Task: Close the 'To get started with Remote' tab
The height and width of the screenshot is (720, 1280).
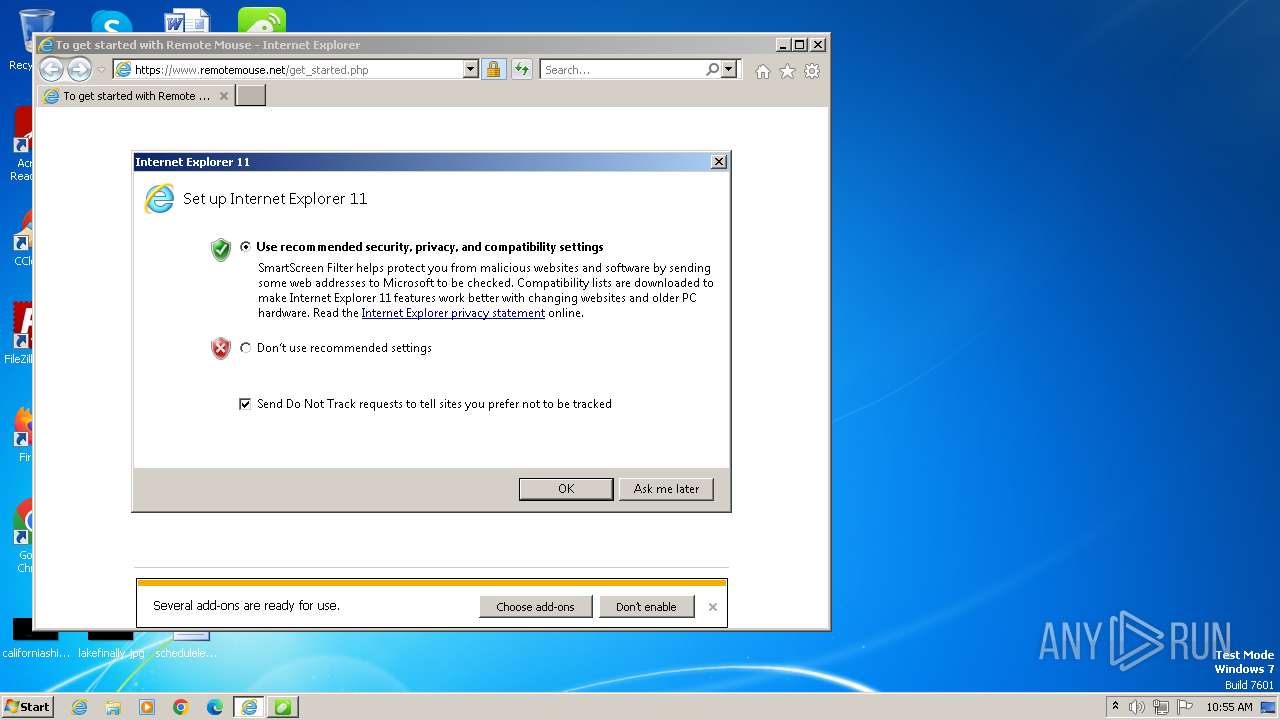Action: (224, 96)
